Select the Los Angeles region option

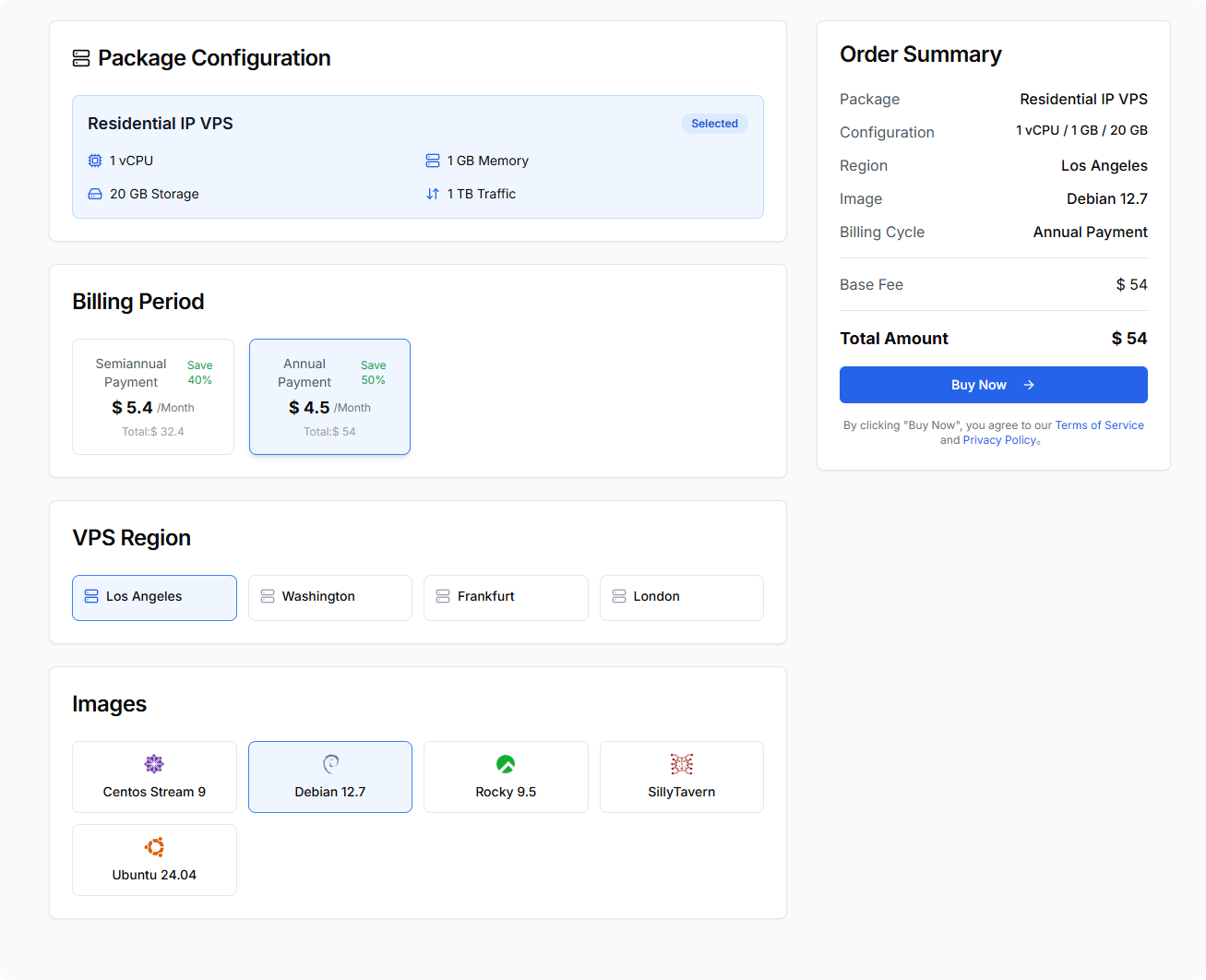point(154,597)
